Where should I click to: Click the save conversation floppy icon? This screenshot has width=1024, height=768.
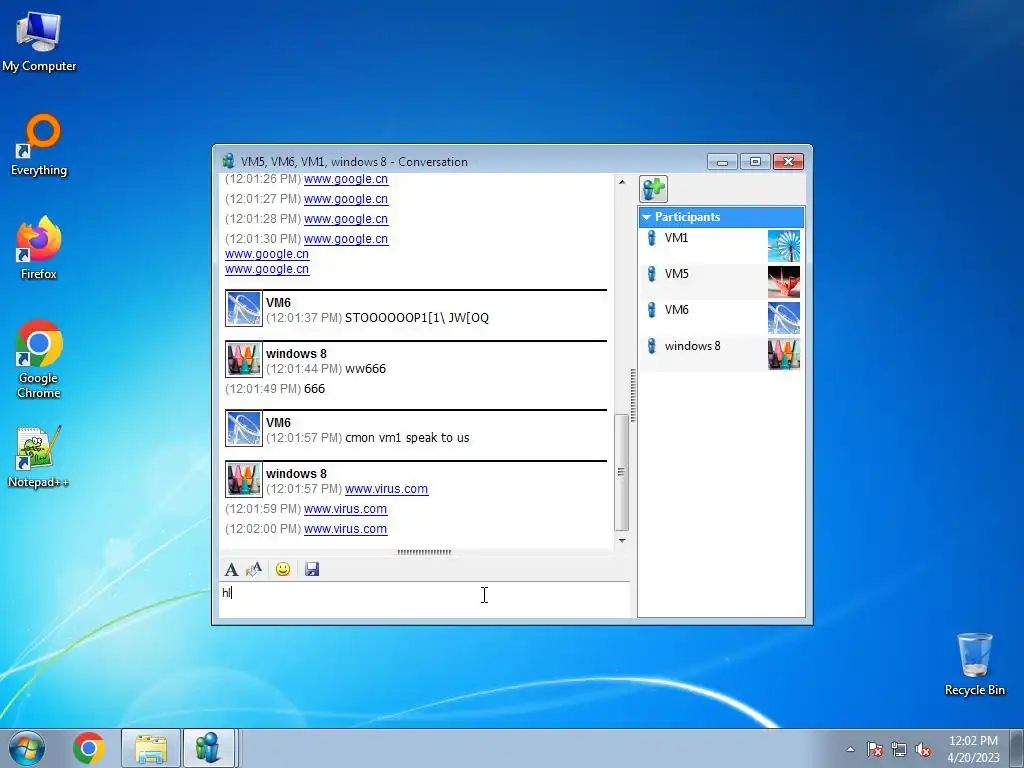tap(312, 569)
